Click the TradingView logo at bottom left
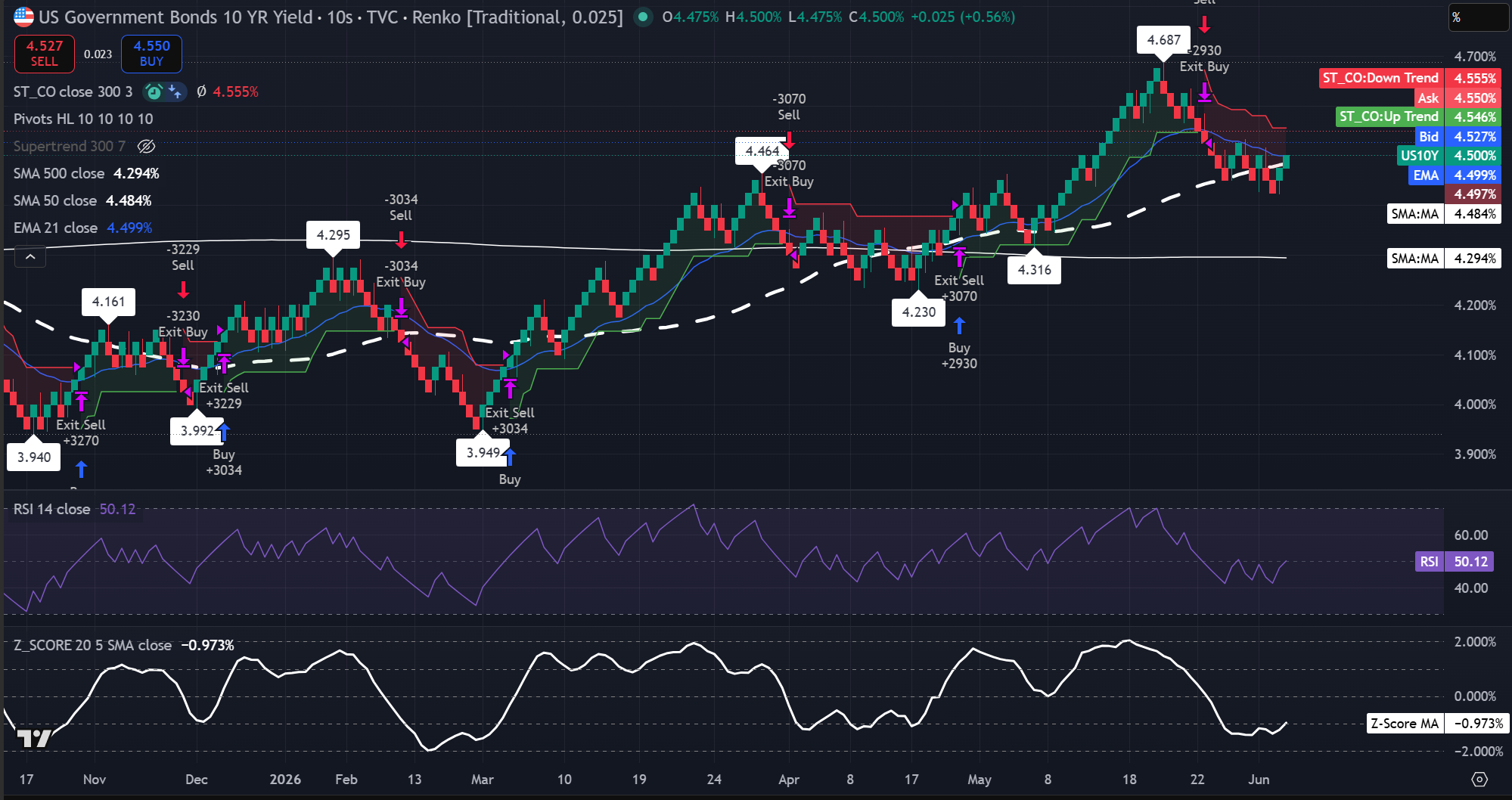1512x800 pixels. pyautogui.click(x=34, y=738)
